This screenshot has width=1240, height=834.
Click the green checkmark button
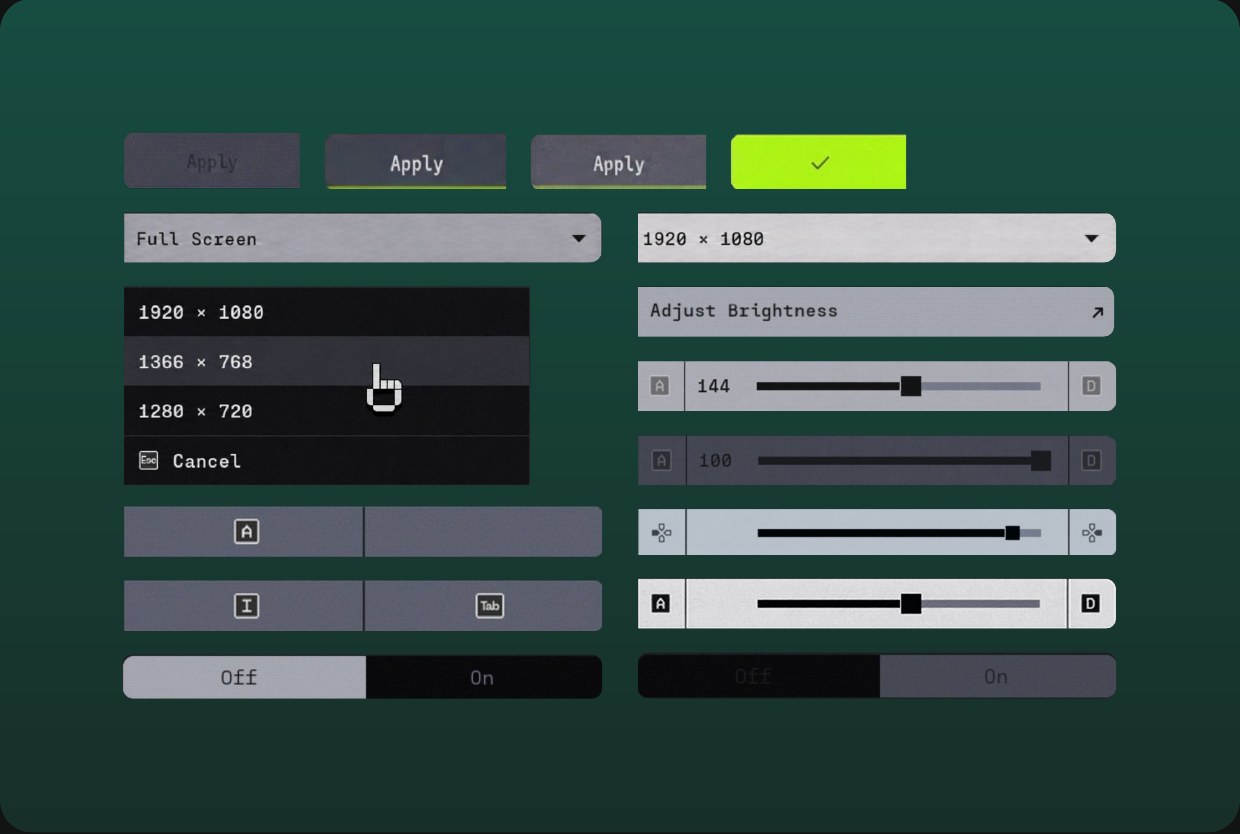pos(818,162)
